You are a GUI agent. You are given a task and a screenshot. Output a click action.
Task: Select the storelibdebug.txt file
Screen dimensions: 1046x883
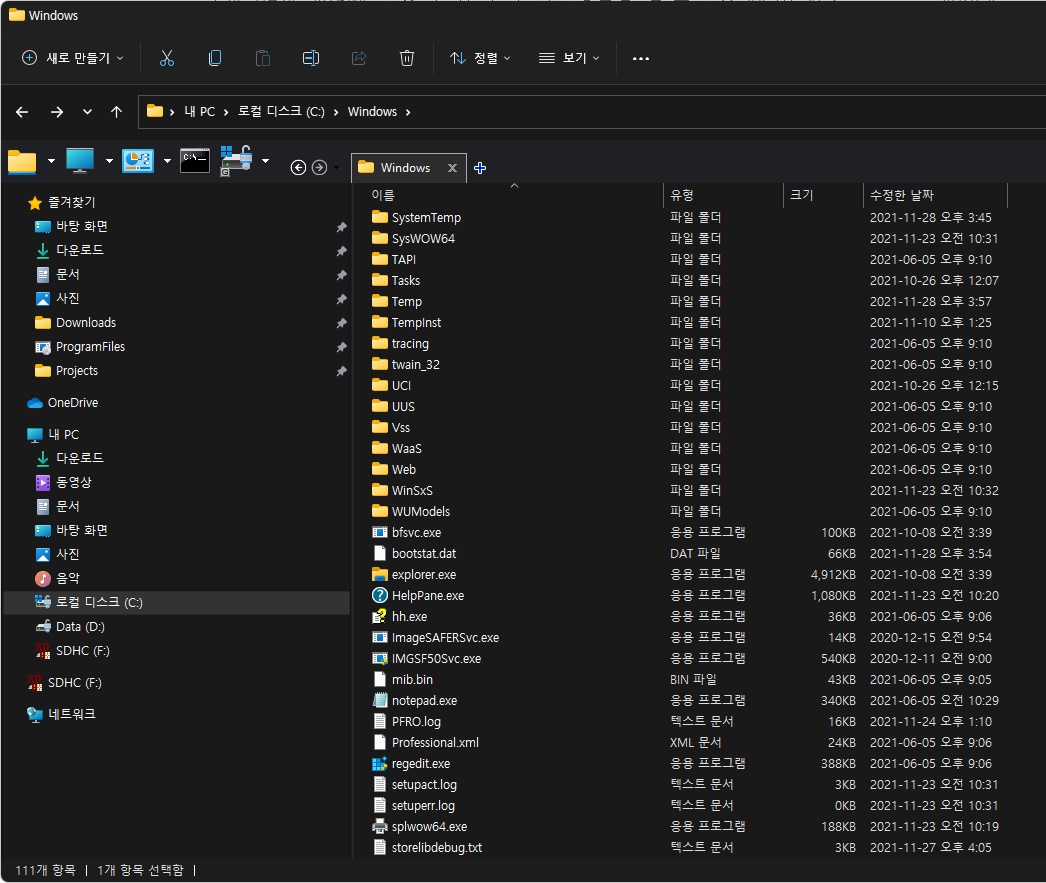pos(436,848)
